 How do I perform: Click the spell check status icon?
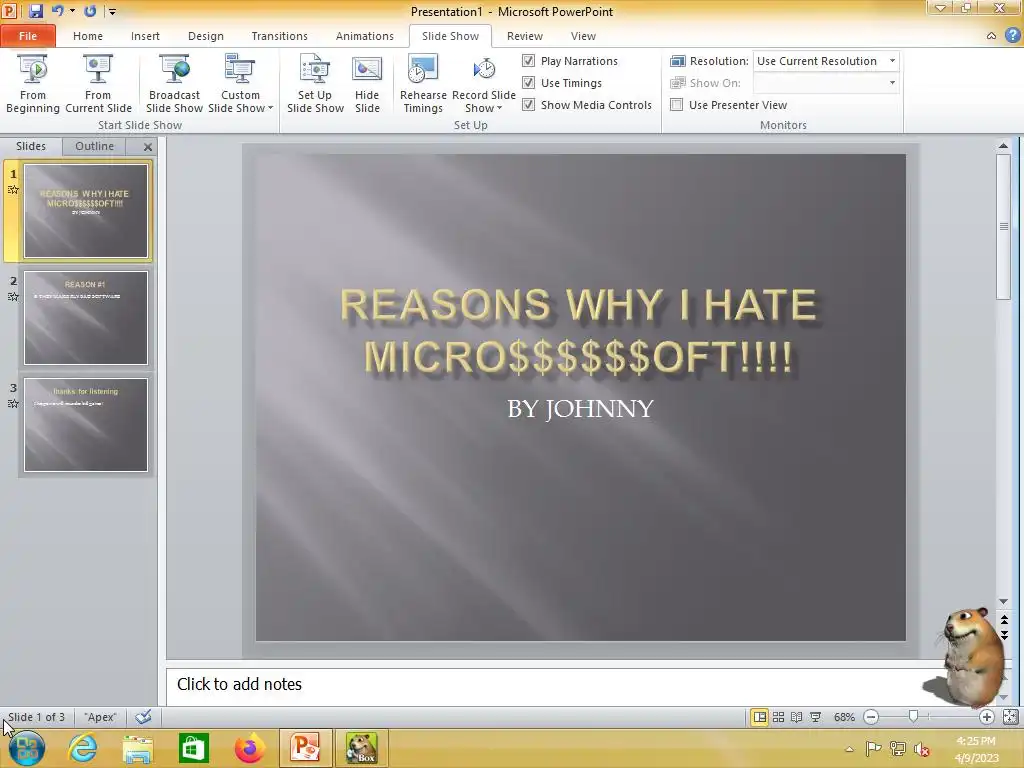click(x=143, y=717)
